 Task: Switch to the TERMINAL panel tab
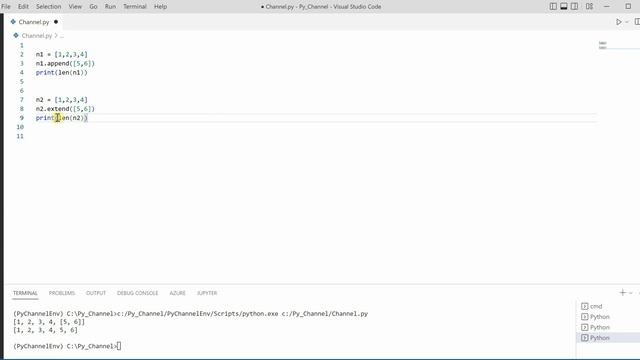tap(25, 293)
